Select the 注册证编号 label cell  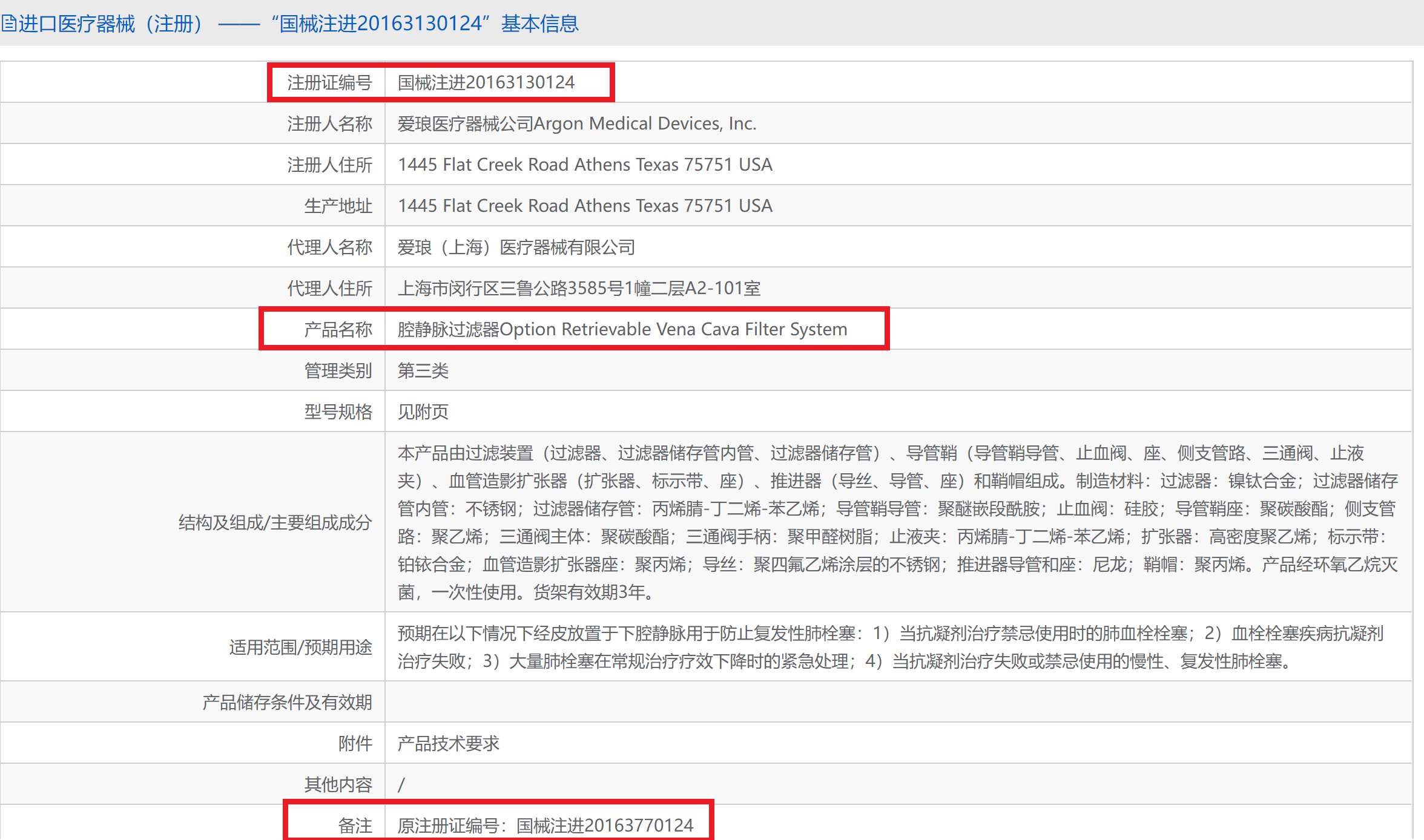[329, 82]
